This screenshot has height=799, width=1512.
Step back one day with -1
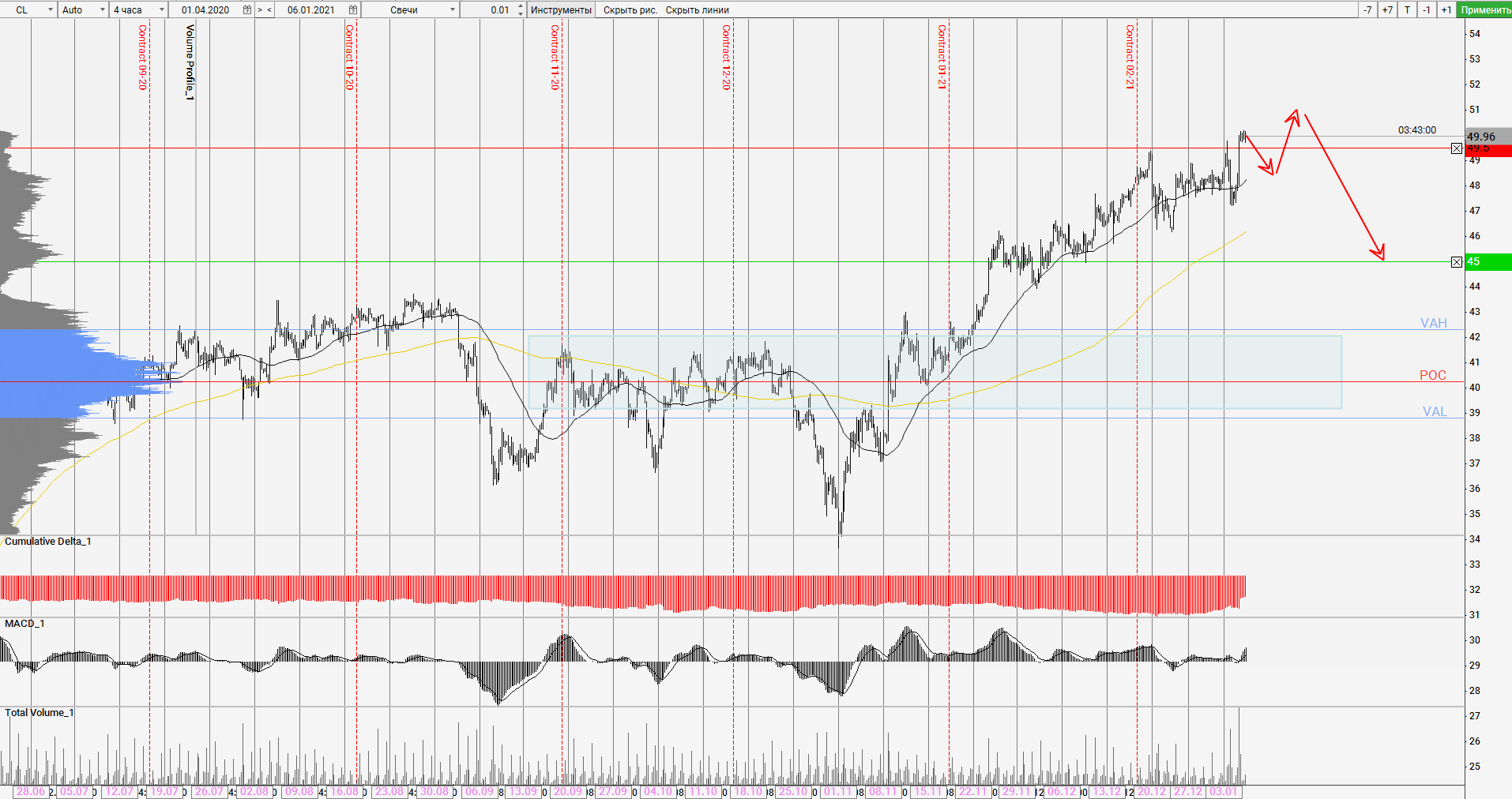pyautogui.click(x=1427, y=9)
